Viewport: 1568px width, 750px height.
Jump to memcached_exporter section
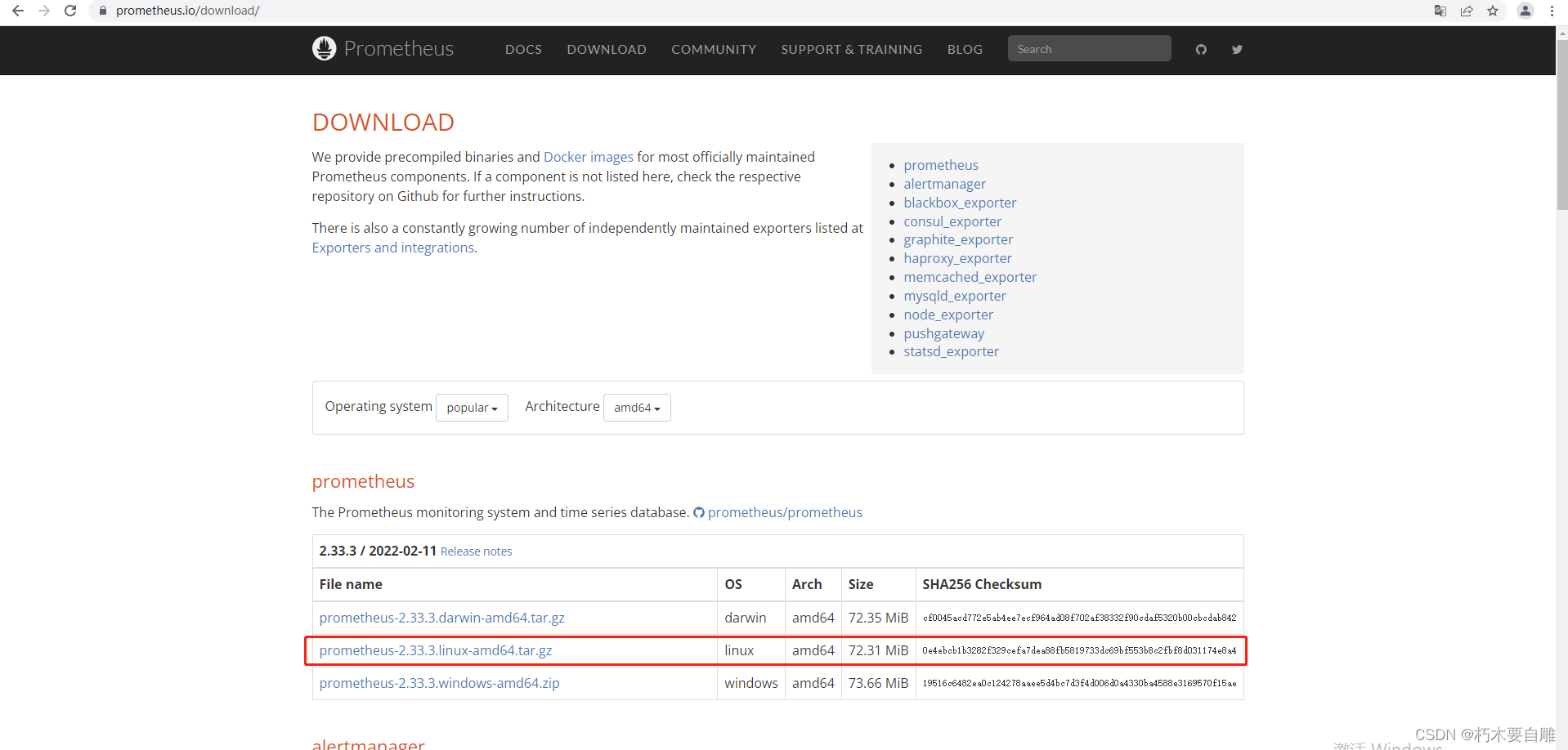click(x=970, y=277)
